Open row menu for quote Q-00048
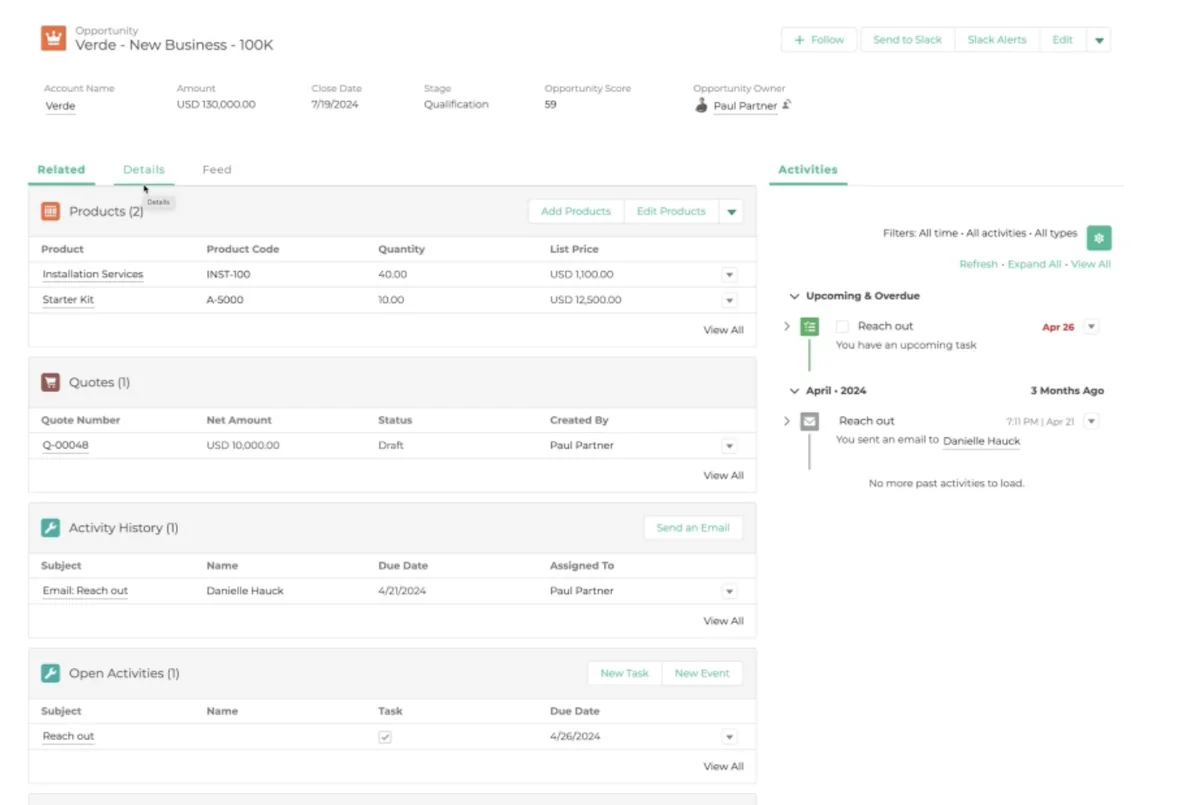Screen dimensions: 1200x805 coord(729,445)
